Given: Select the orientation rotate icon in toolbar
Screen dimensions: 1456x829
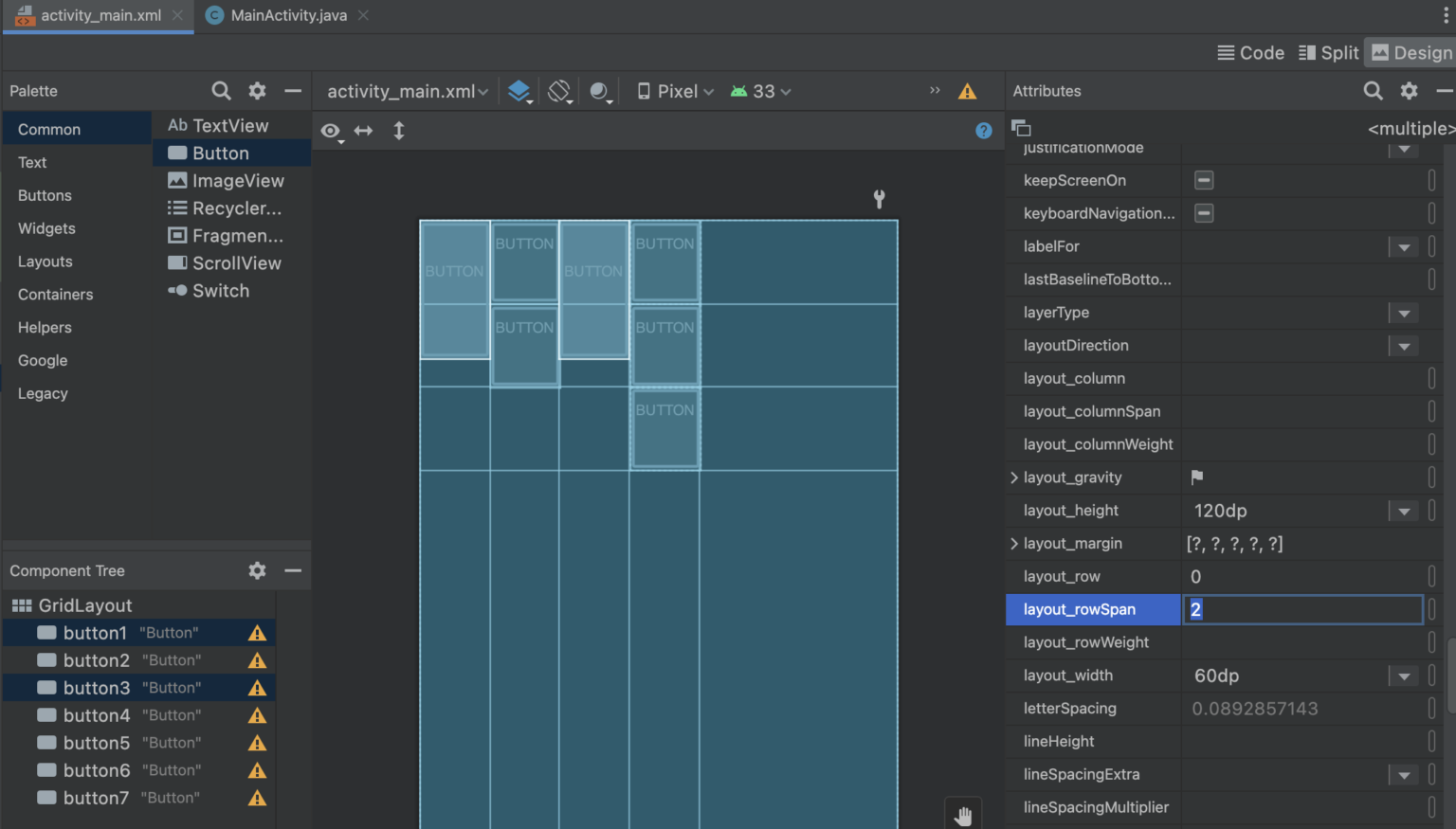Looking at the screenshot, I should coord(559,91).
